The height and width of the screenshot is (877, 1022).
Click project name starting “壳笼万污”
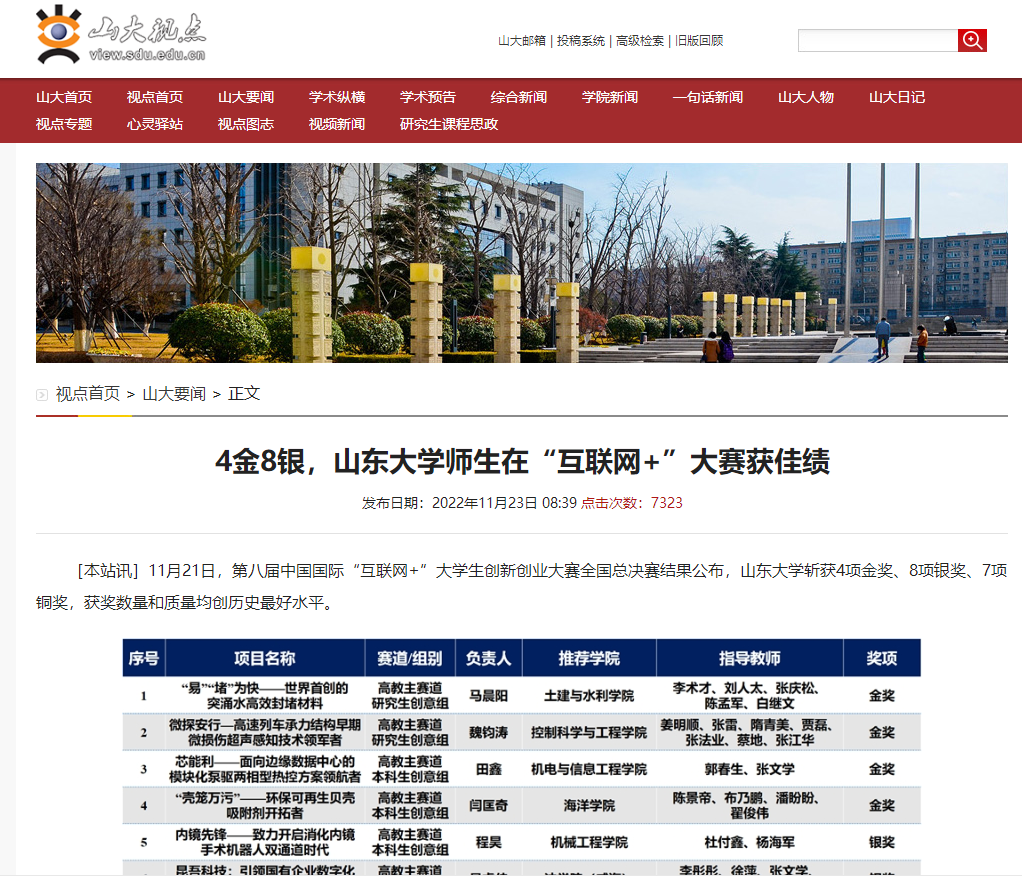point(265,805)
